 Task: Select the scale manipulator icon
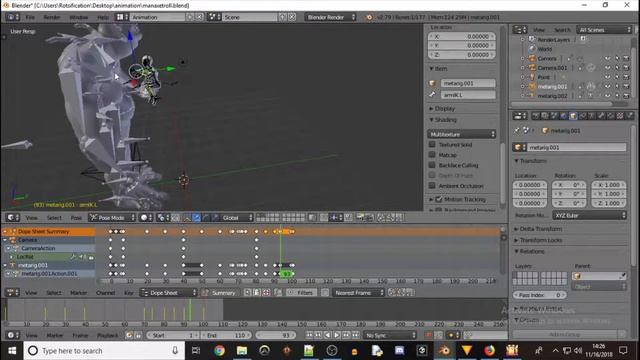pyautogui.click(x=216, y=218)
